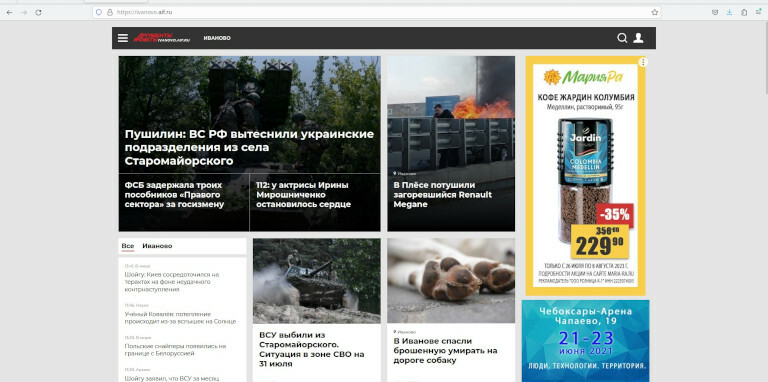
Task: Open the ad options three-dot menu
Action: pyautogui.click(x=643, y=62)
